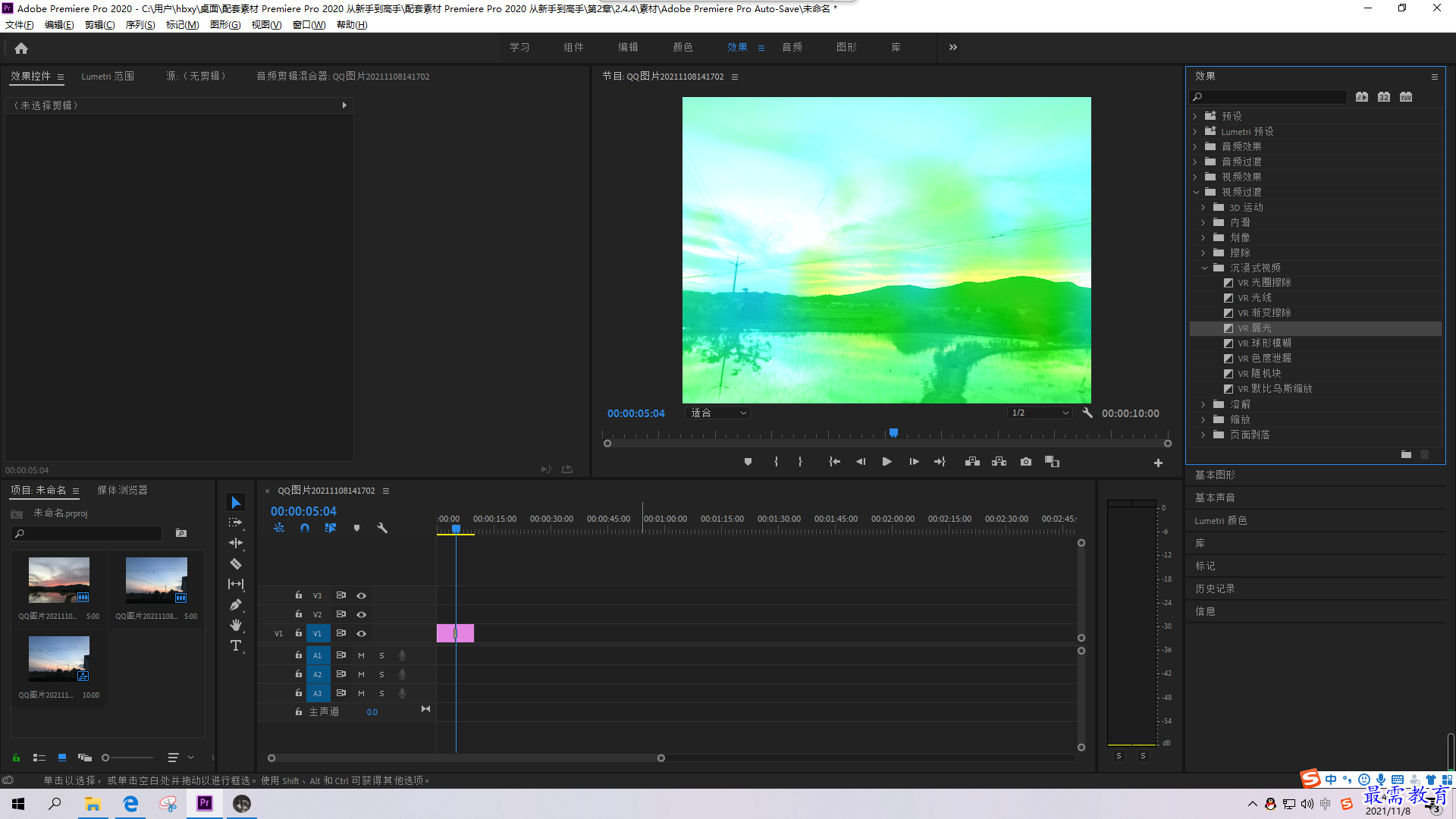Hide track V1 with eye icon
Image resolution: width=1456 pixels, height=819 pixels.
coord(362,634)
